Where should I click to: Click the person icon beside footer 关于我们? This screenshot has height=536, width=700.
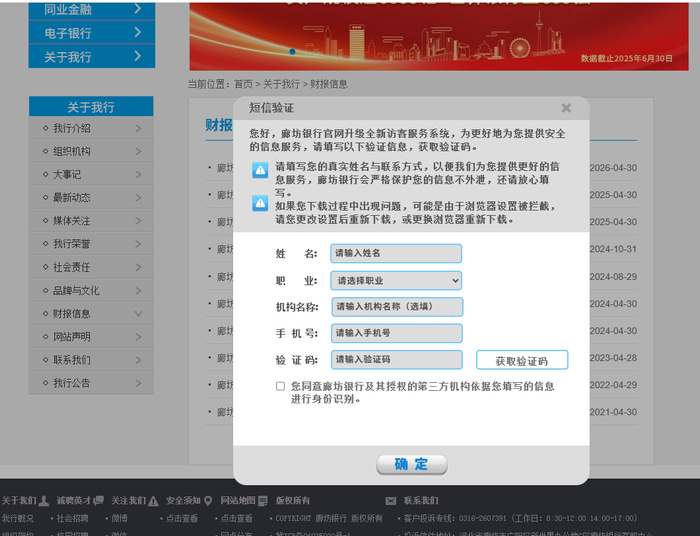43,501
